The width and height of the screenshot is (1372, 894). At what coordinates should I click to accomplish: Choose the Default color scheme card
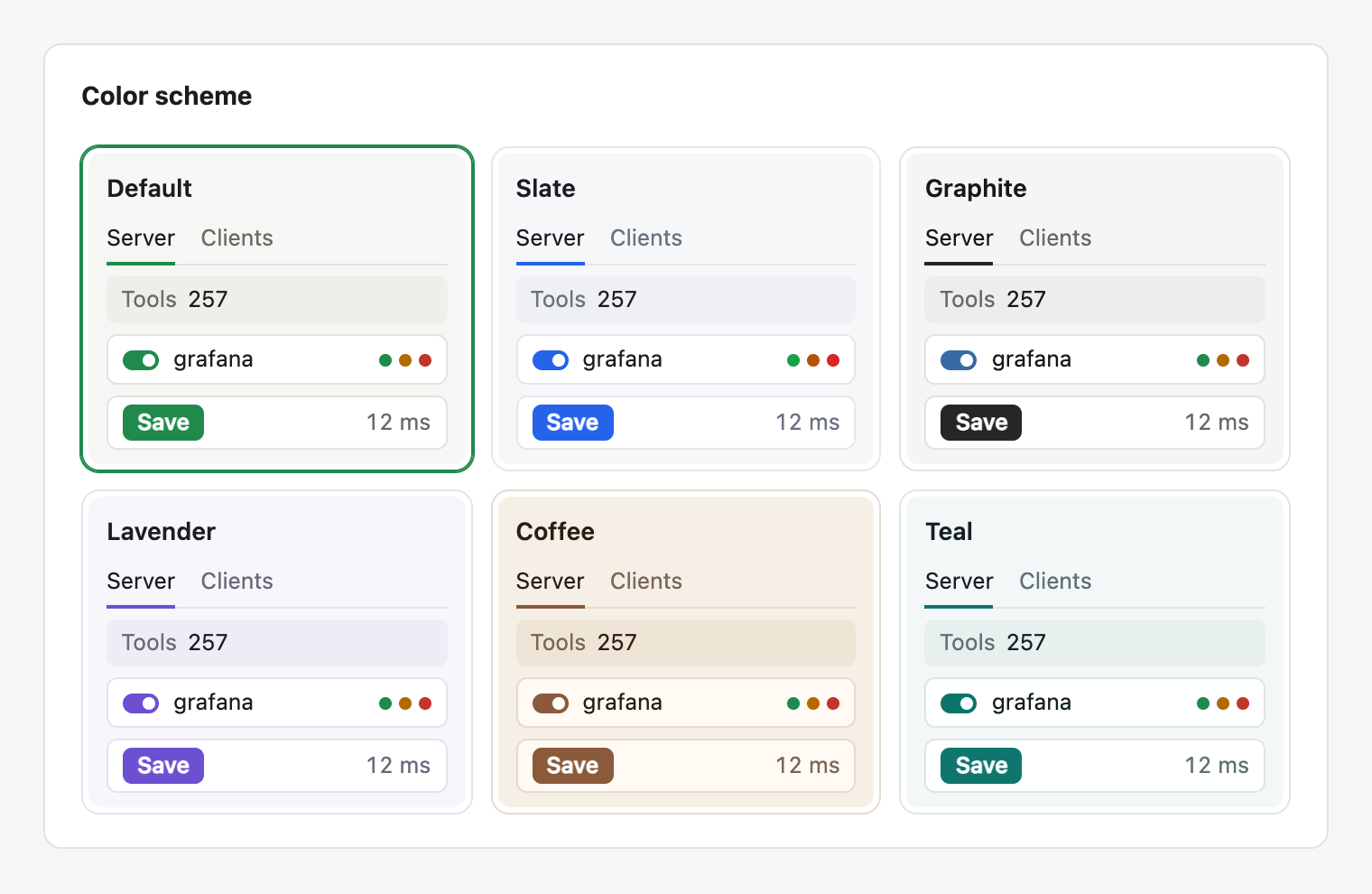tap(277, 309)
